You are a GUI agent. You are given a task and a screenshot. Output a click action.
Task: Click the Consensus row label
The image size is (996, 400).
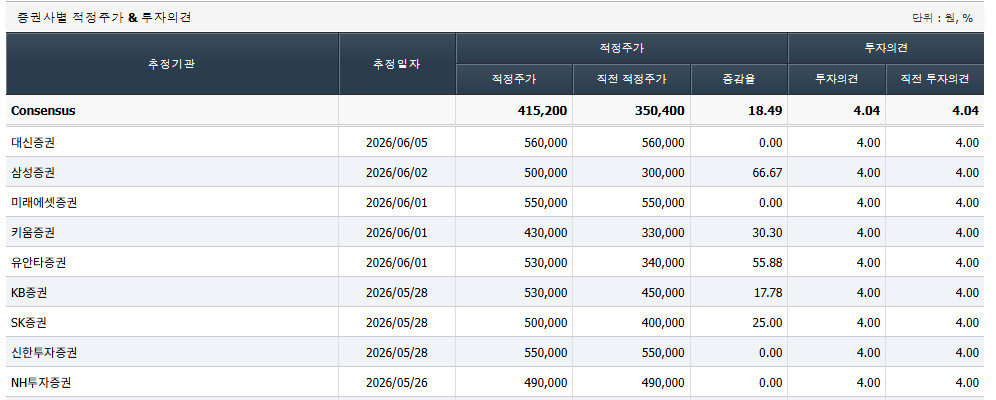click(43, 111)
